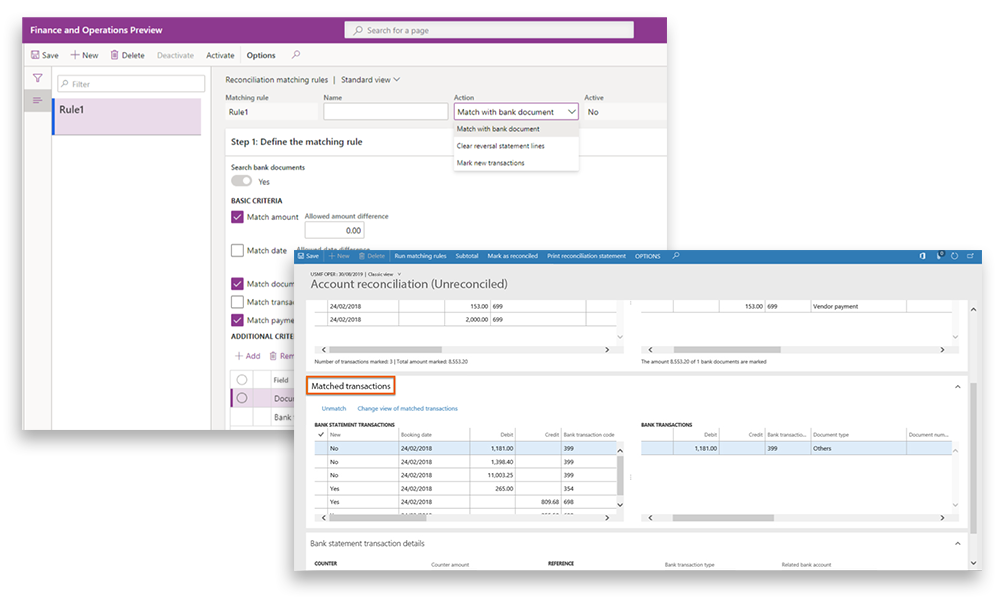Click Run matching rules button

pos(420,256)
